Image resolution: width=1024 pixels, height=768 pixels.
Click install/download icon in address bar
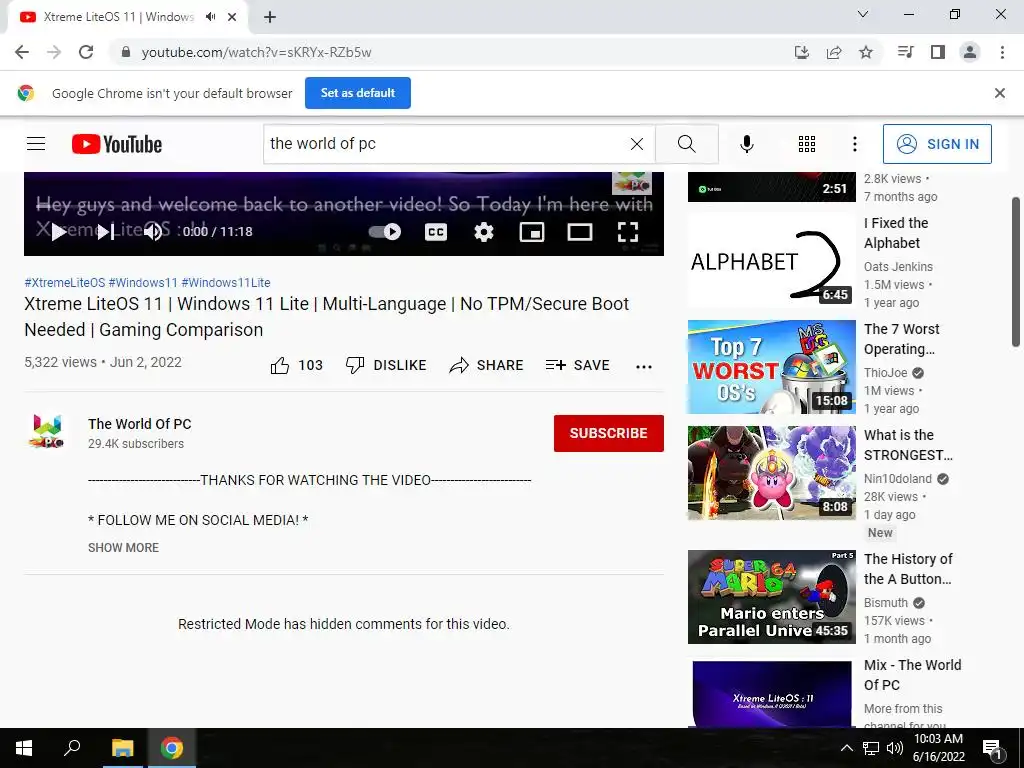tap(802, 52)
